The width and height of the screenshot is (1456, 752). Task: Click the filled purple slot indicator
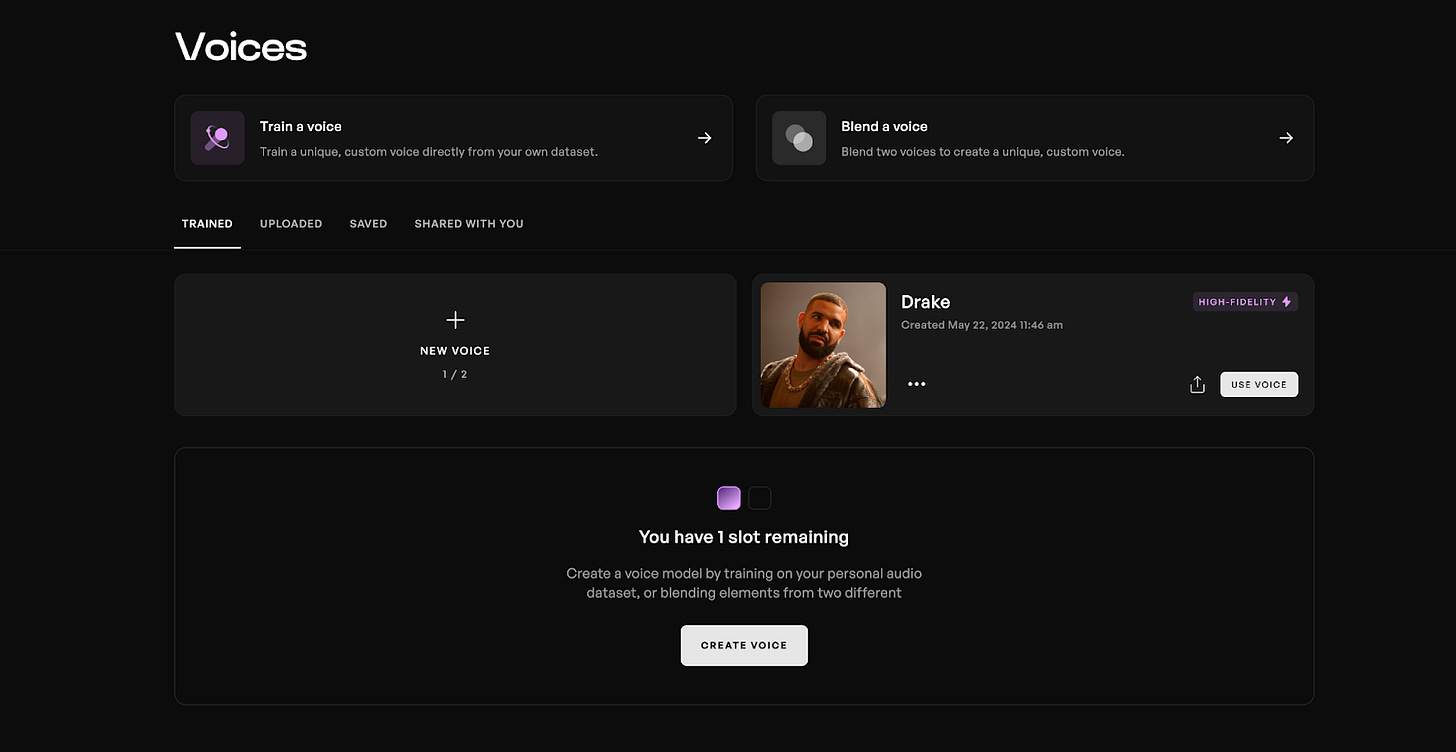point(729,498)
